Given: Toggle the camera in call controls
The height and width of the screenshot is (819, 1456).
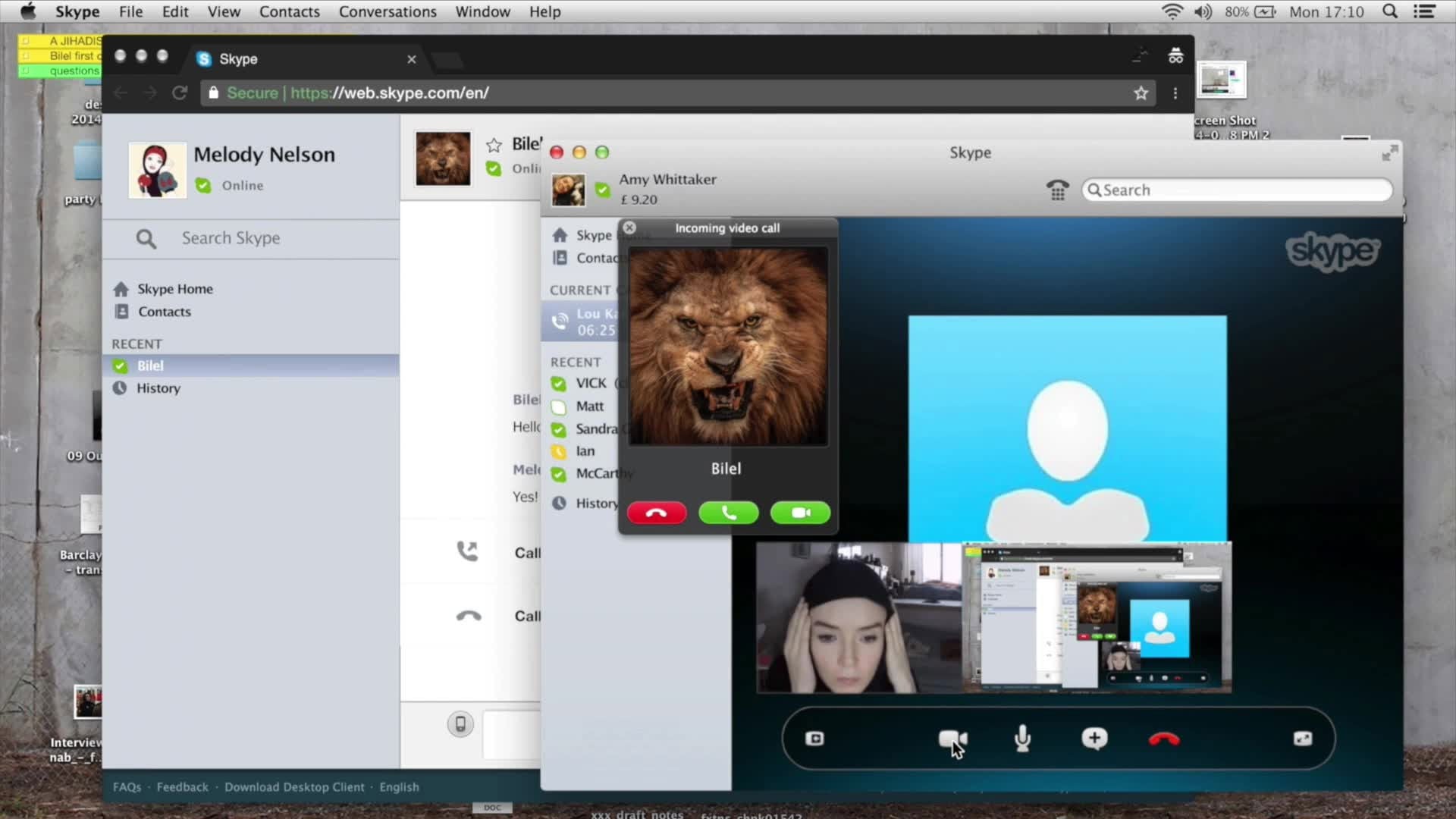Looking at the screenshot, I should click(x=952, y=739).
